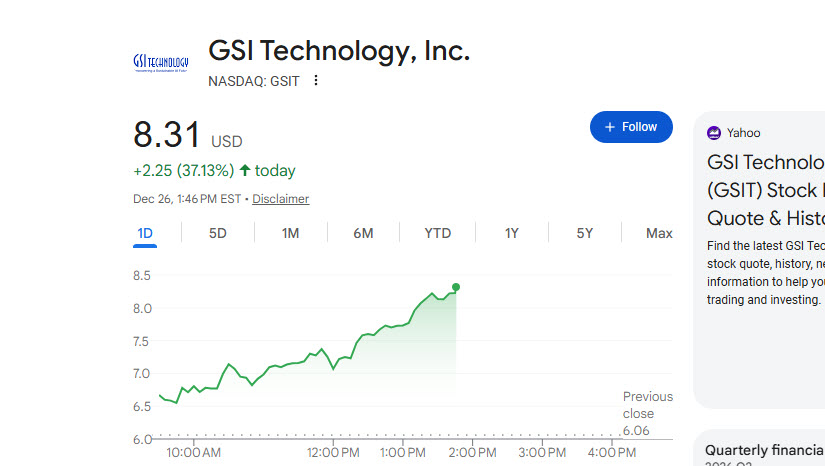Click the green current price marker dot
Viewport: 825px width, 466px height.
tap(456, 287)
